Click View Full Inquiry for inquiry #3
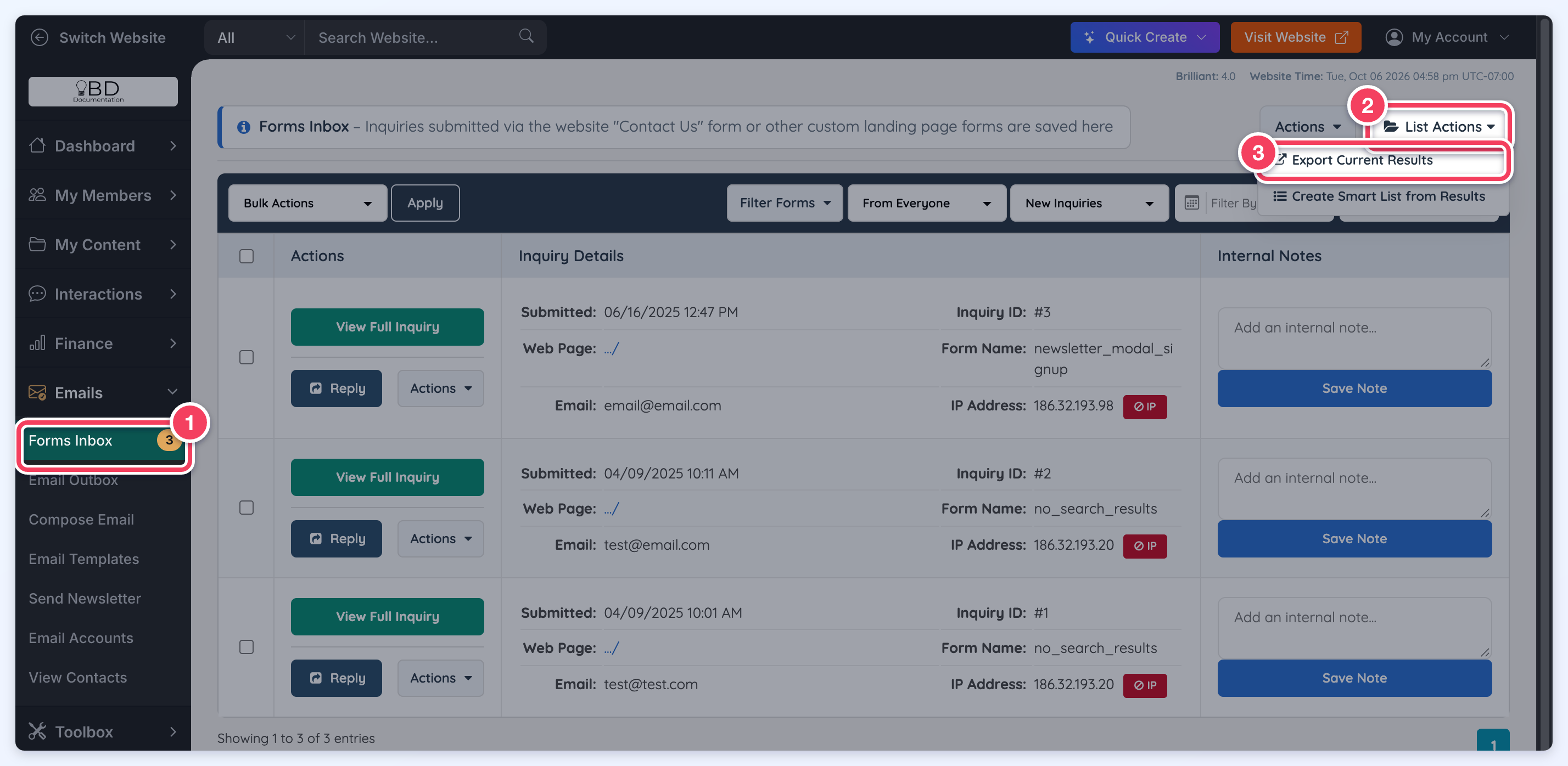 (x=387, y=326)
